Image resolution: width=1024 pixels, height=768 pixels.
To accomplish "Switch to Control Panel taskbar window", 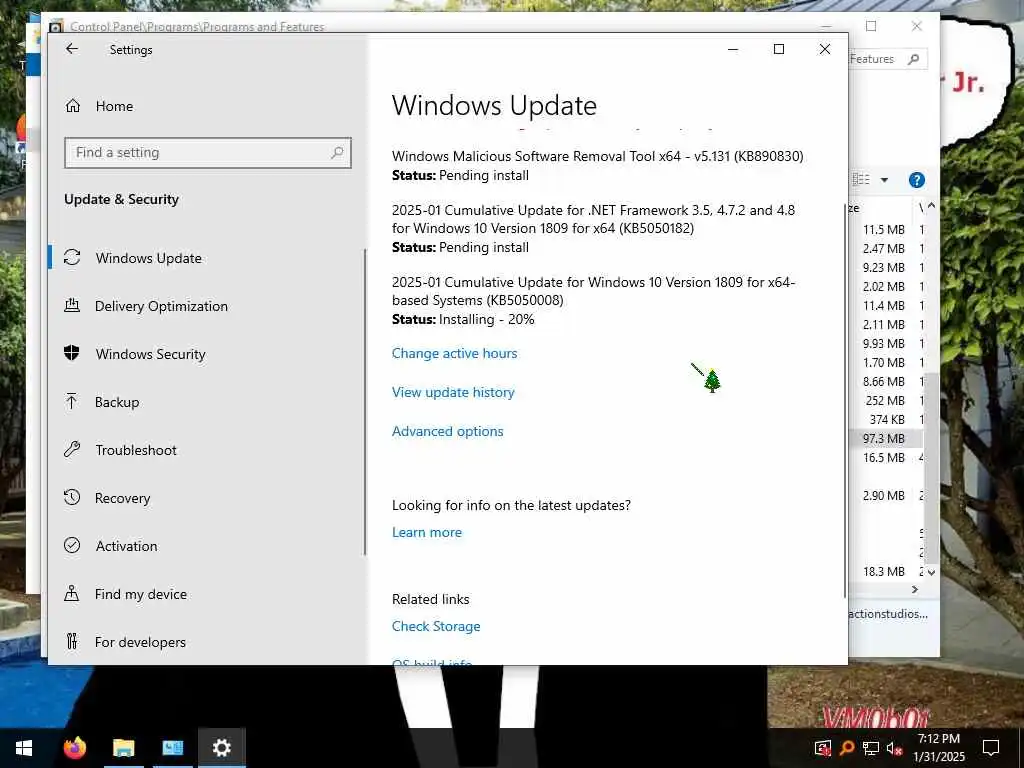I will [172, 748].
